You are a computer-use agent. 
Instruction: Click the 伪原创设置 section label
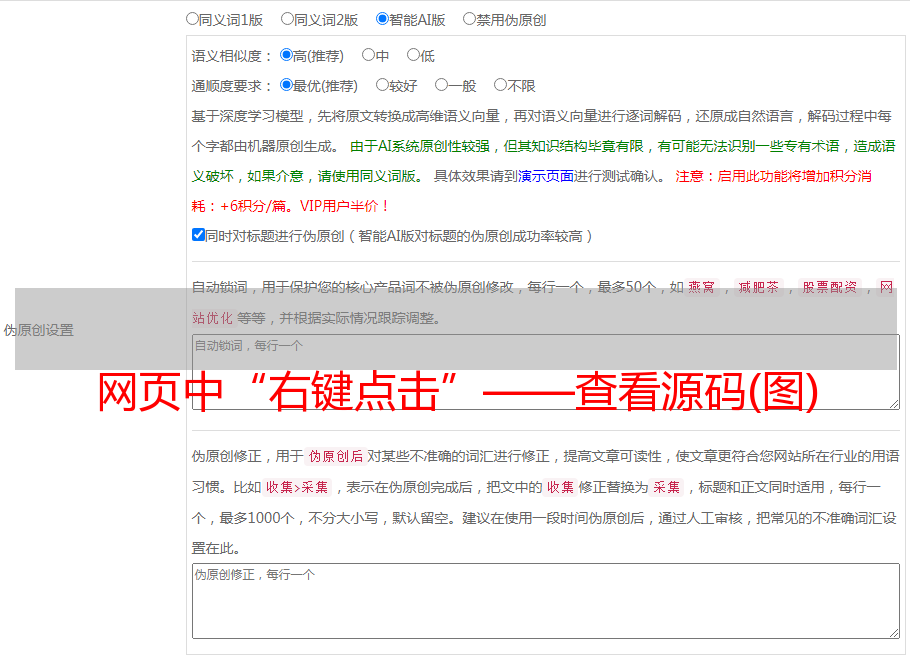(x=39, y=330)
